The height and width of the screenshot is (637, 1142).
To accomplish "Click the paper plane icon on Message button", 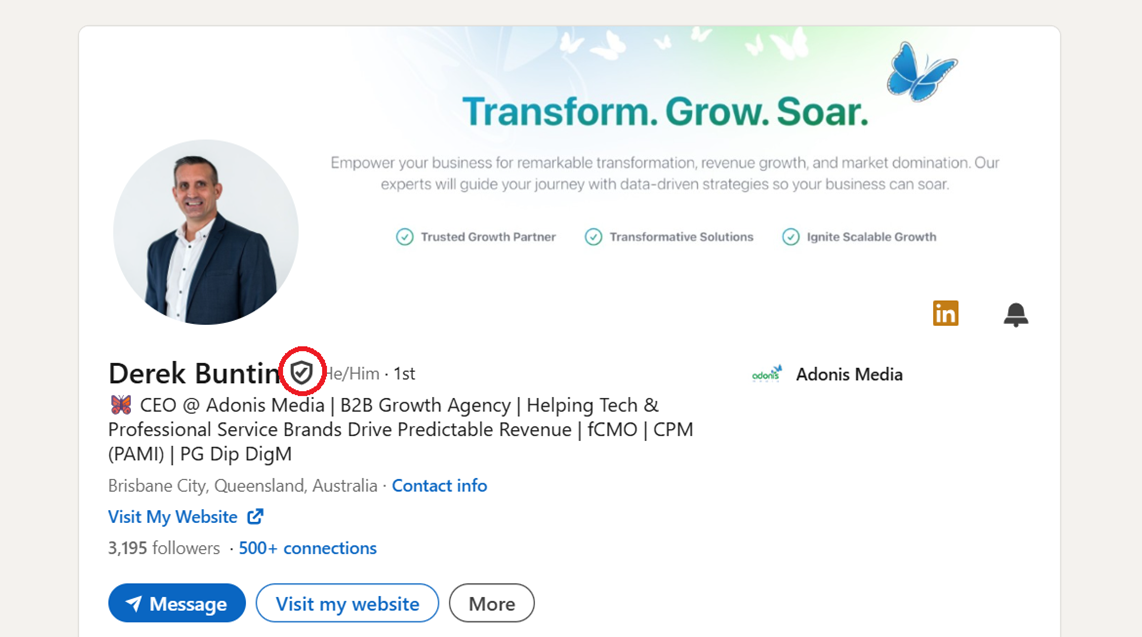I will [x=133, y=604].
